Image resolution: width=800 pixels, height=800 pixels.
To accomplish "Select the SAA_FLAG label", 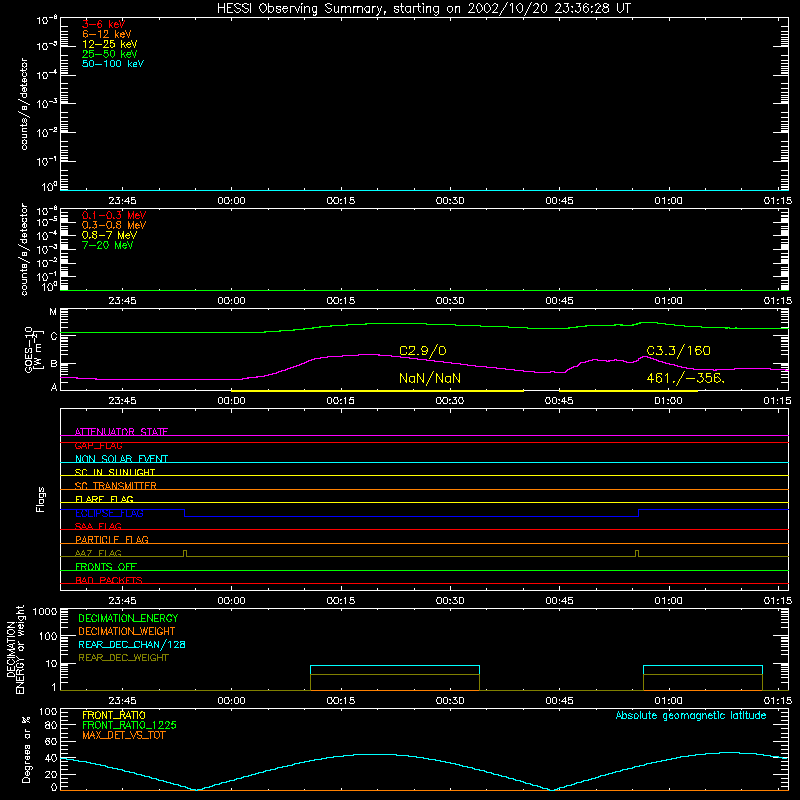I will (98, 526).
